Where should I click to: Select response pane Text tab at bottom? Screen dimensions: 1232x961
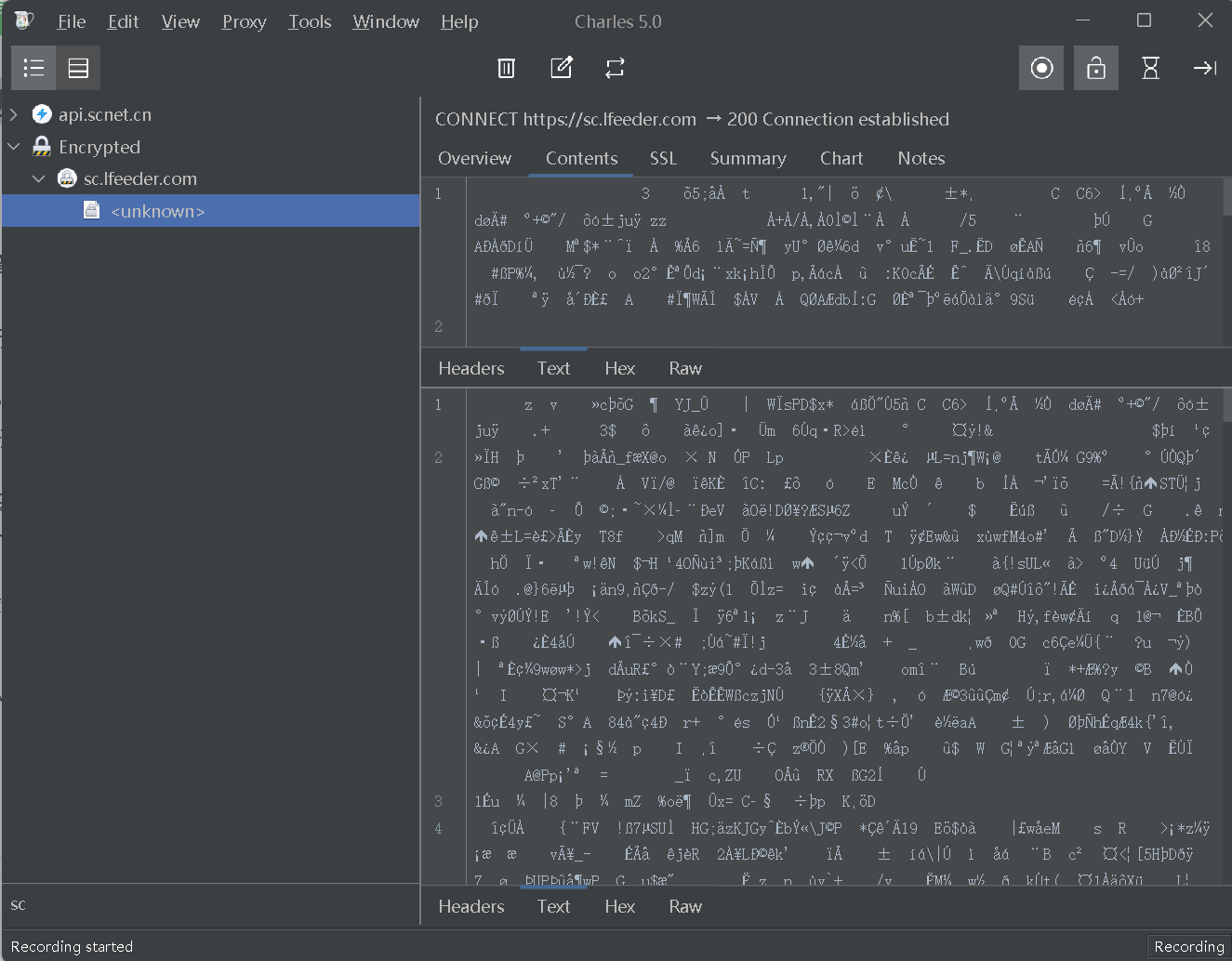(x=553, y=906)
